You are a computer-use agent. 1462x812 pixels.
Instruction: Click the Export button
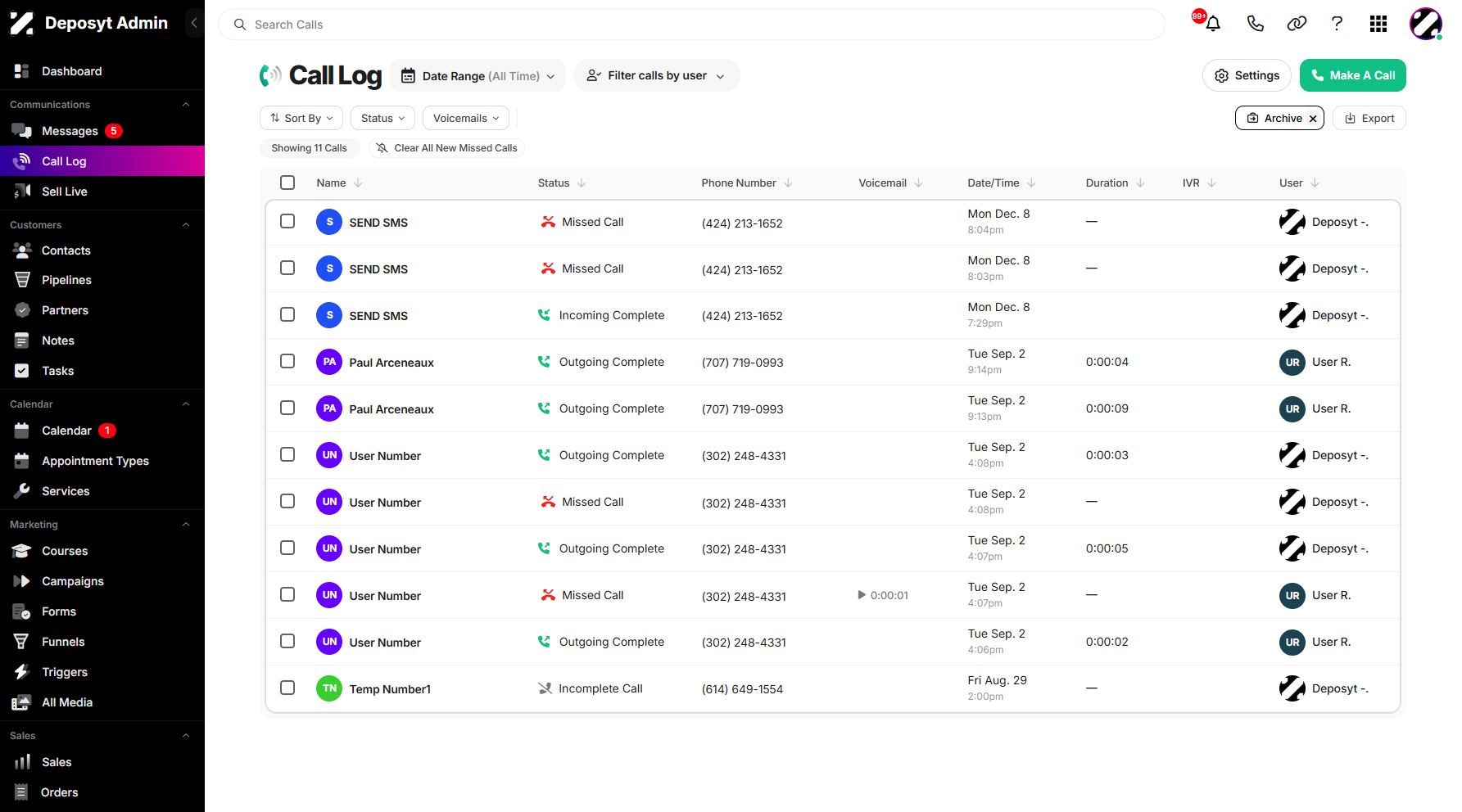[1369, 119]
